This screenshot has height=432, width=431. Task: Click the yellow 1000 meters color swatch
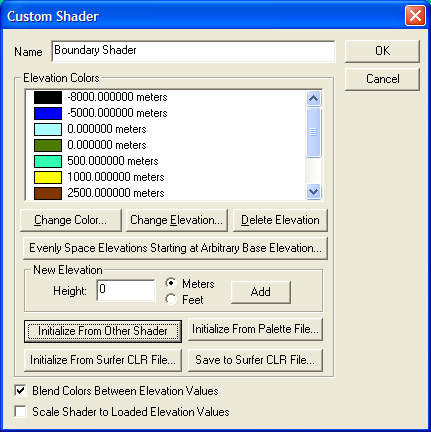pyautogui.click(x=48, y=177)
